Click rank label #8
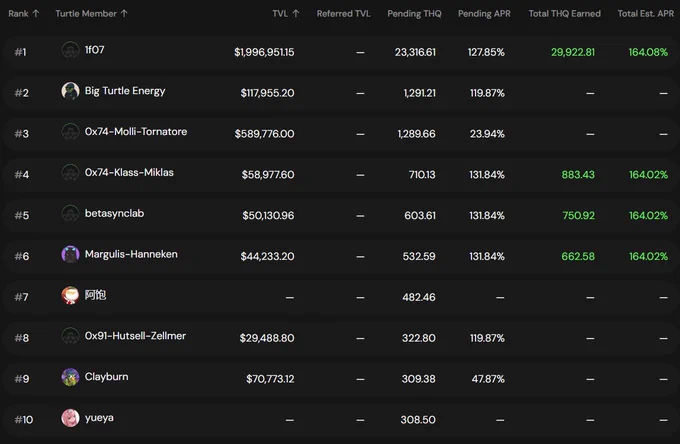 pos(22,338)
